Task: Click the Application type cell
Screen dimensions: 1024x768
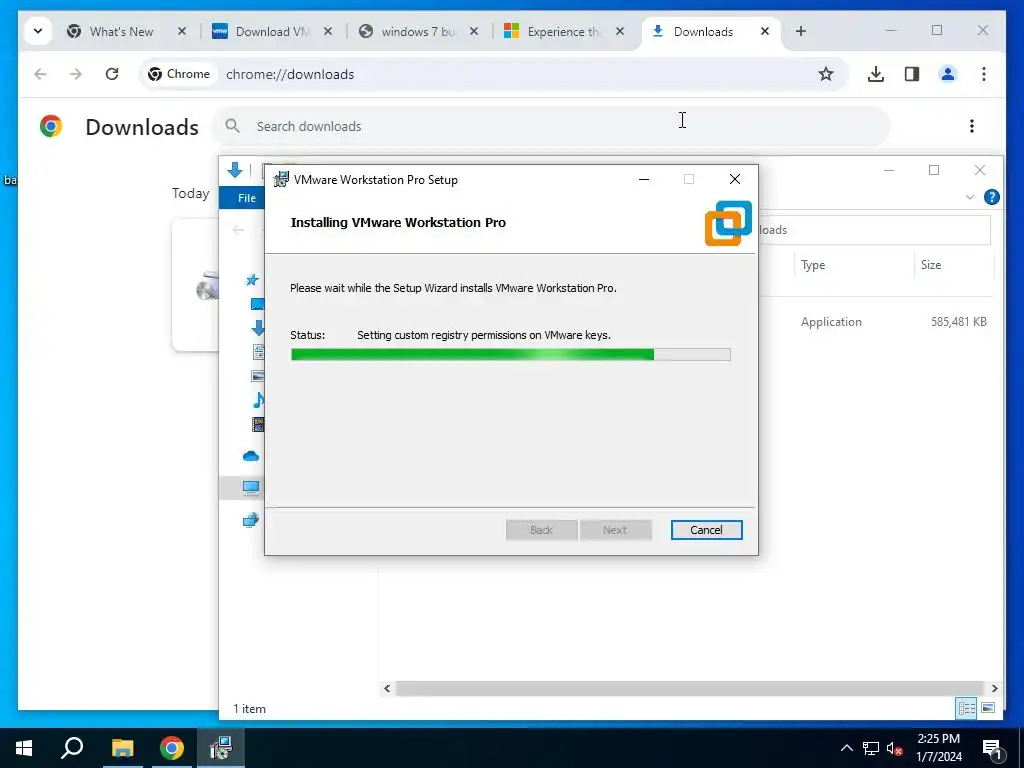Action: (x=831, y=321)
